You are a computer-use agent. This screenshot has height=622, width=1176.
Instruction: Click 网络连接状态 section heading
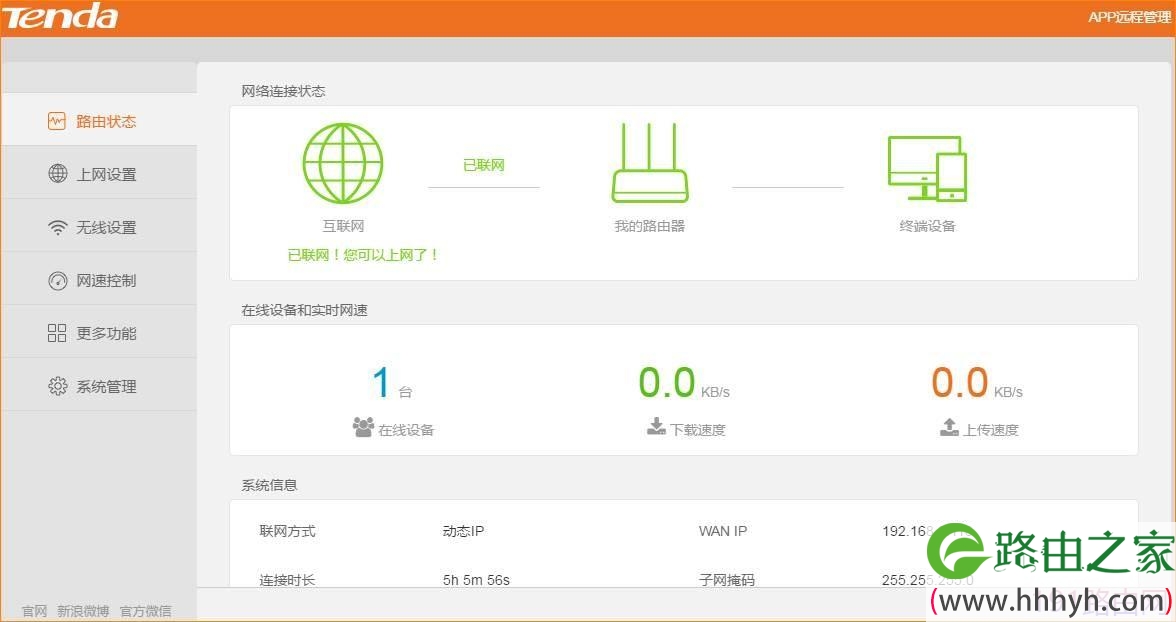[284, 92]
